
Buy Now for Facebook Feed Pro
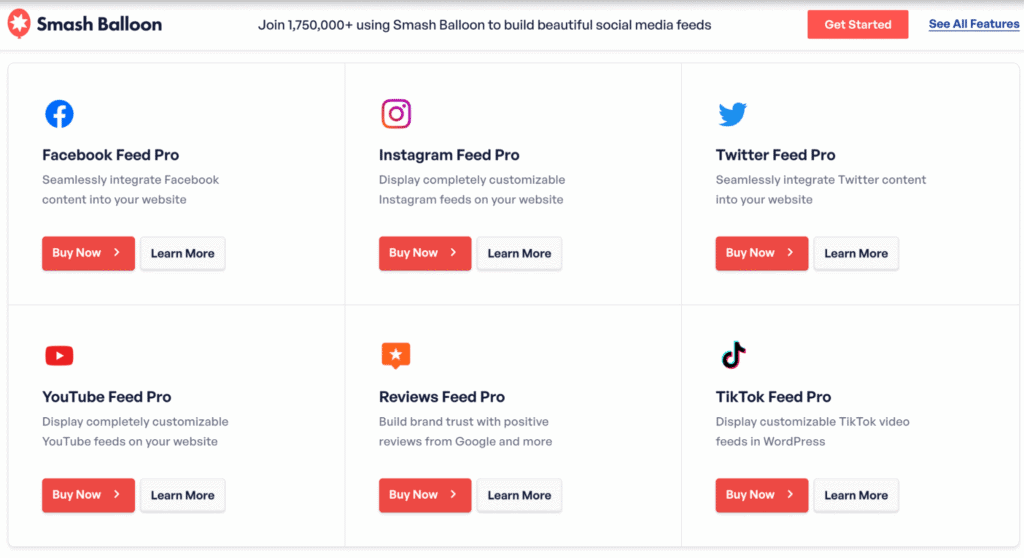click(88, 253)
